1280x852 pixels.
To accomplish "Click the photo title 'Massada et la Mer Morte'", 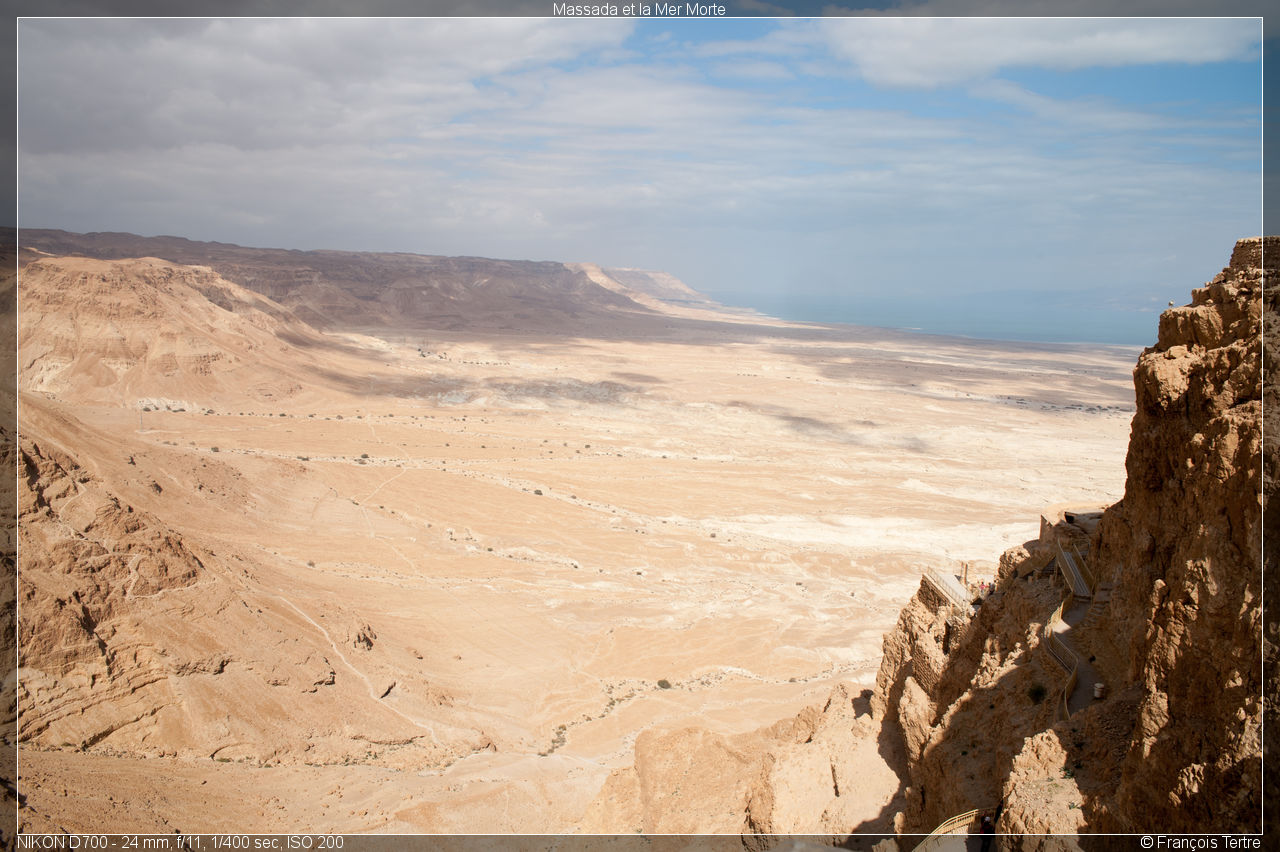I will (639, 9).
